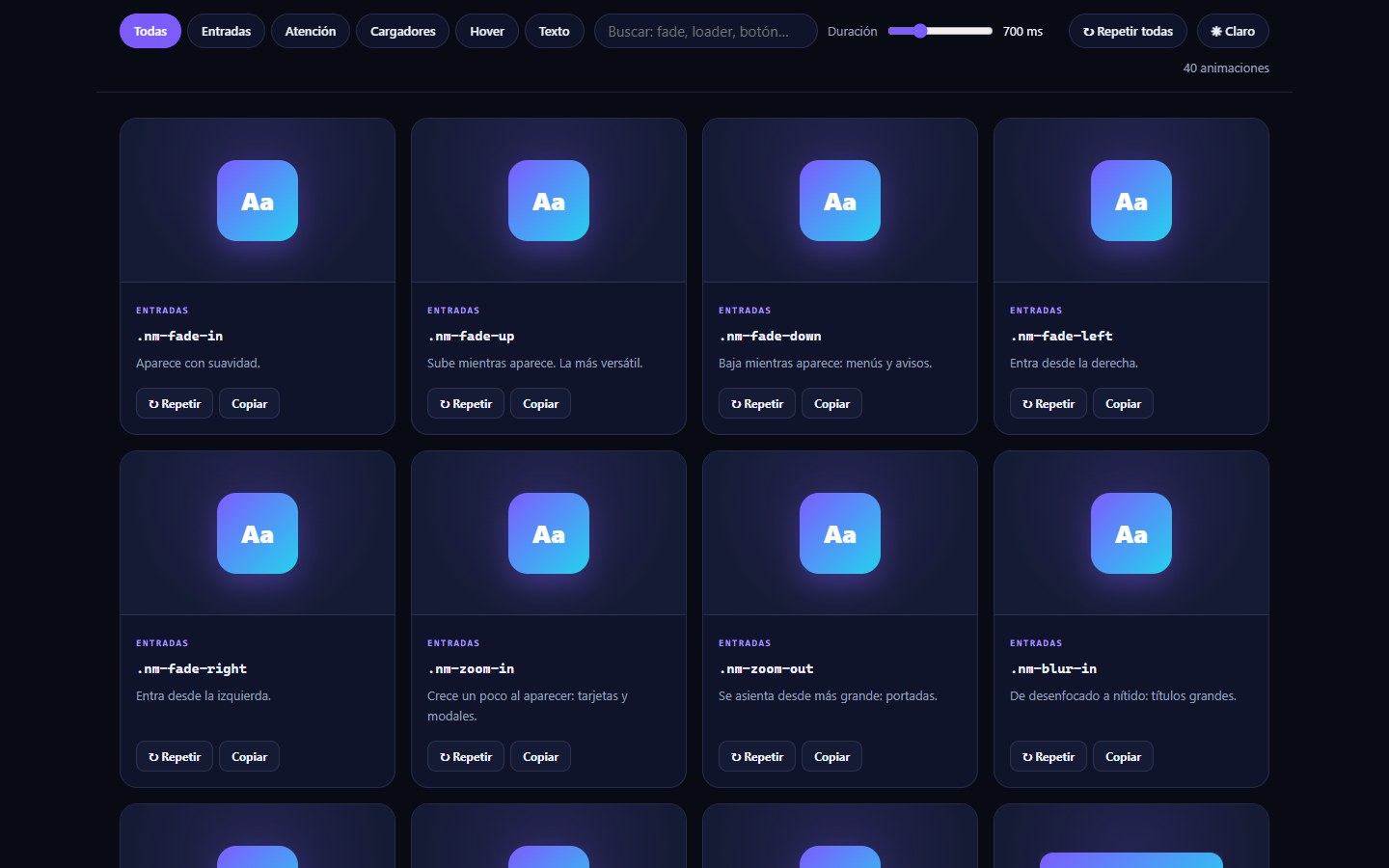The image size is (1389, 868).
Task: Copy the .nm-fade-down class
Action: (x=831, y=403)
